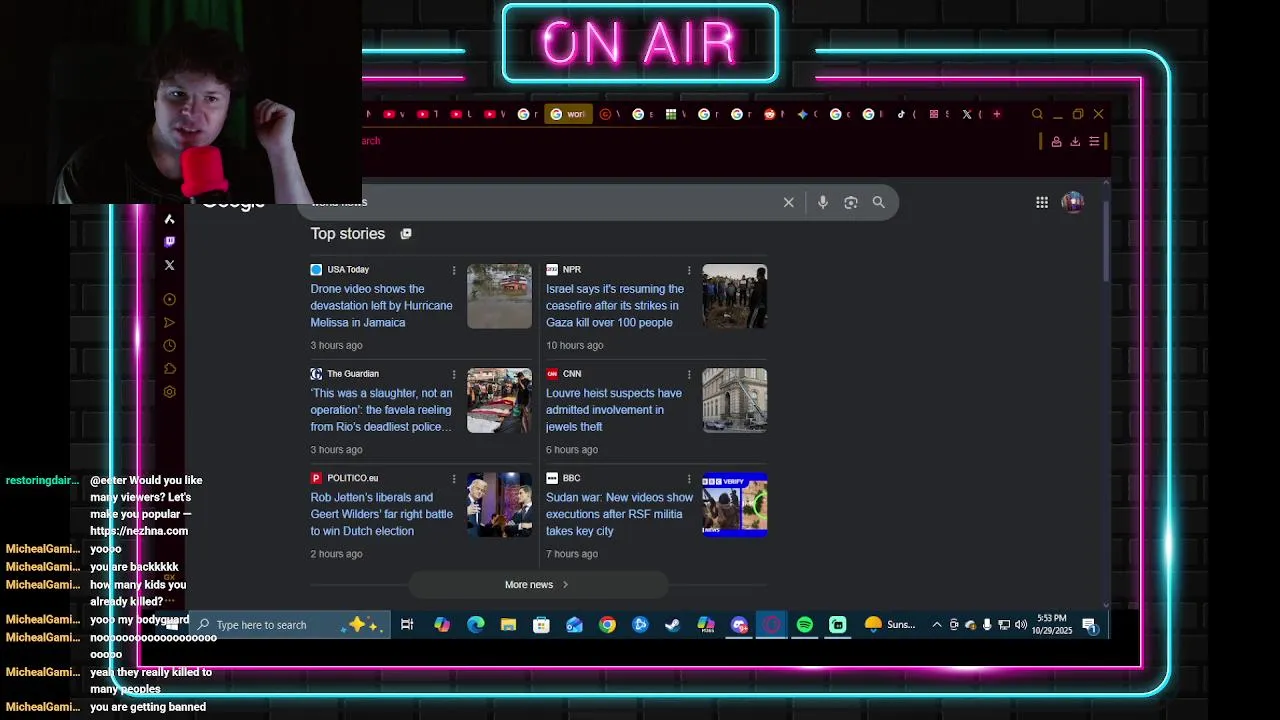Image resolution: width=1280 pixels, height=720 pixels.
Task: Open the BBC Verify thumbnail
Action: click(734, 504)
